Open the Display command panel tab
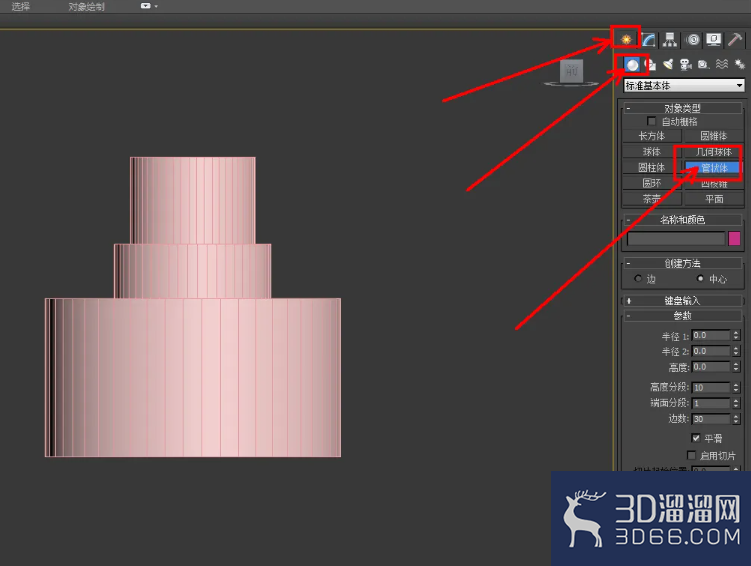 tap(714, 39)
